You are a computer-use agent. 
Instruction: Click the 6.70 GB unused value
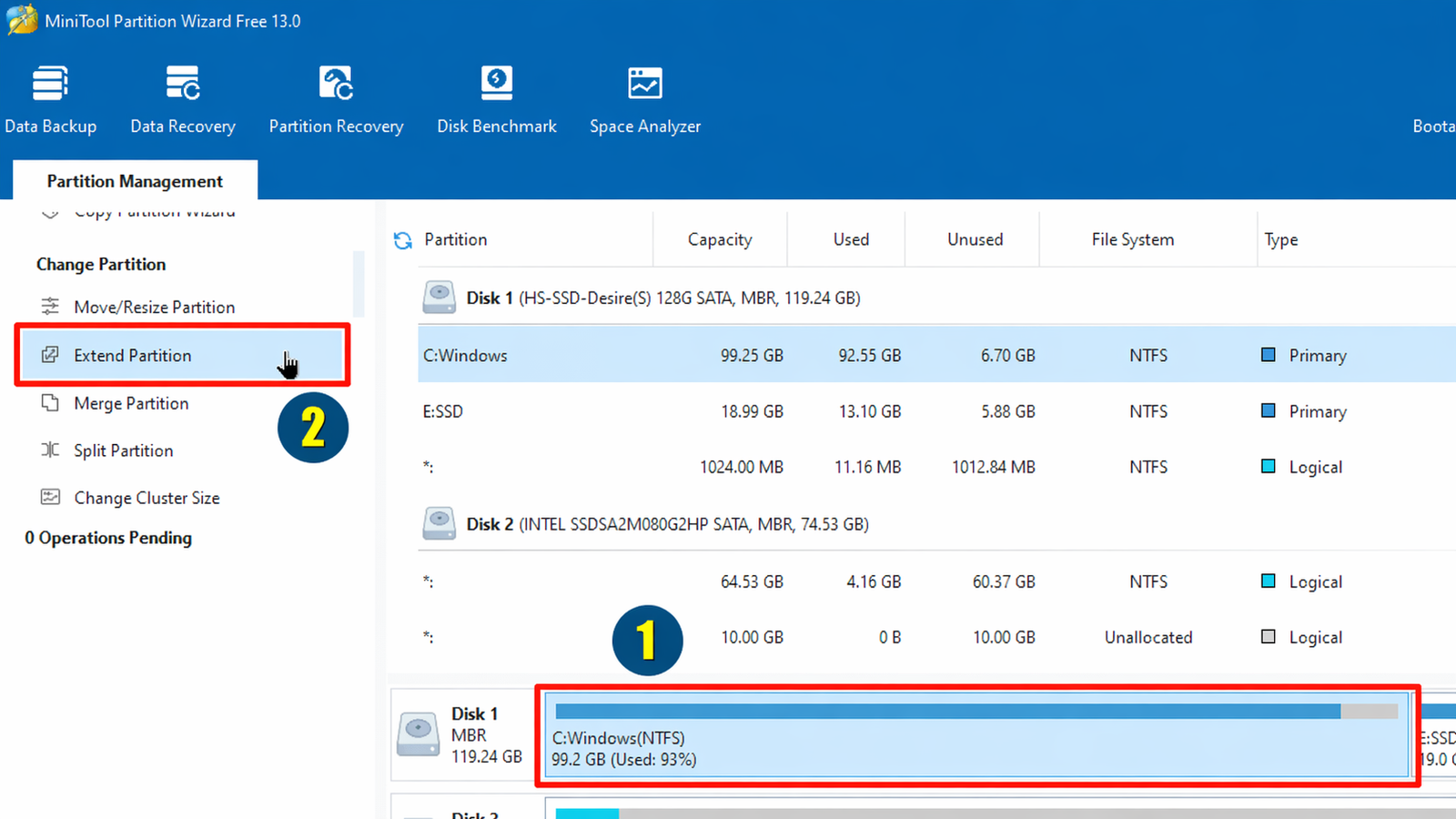pyautogui.click(x=1007, y=356)
